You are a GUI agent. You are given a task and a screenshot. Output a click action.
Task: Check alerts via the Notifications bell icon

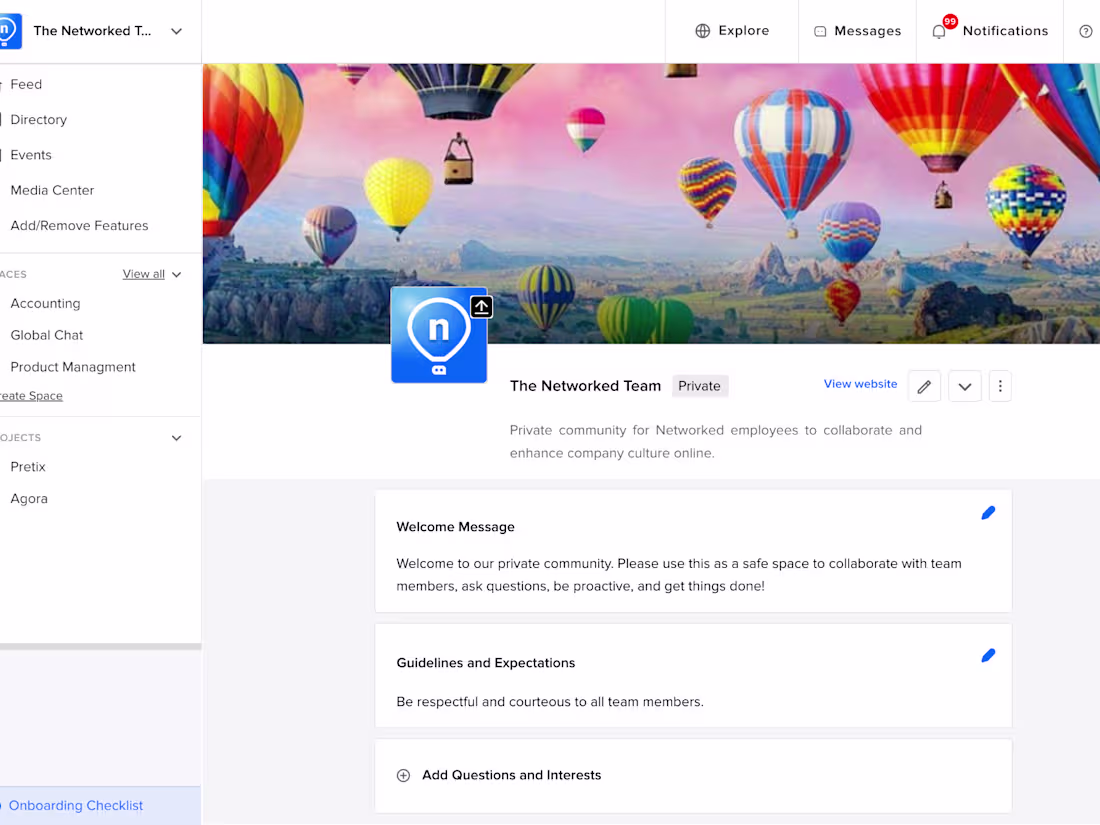pos(938,31)
